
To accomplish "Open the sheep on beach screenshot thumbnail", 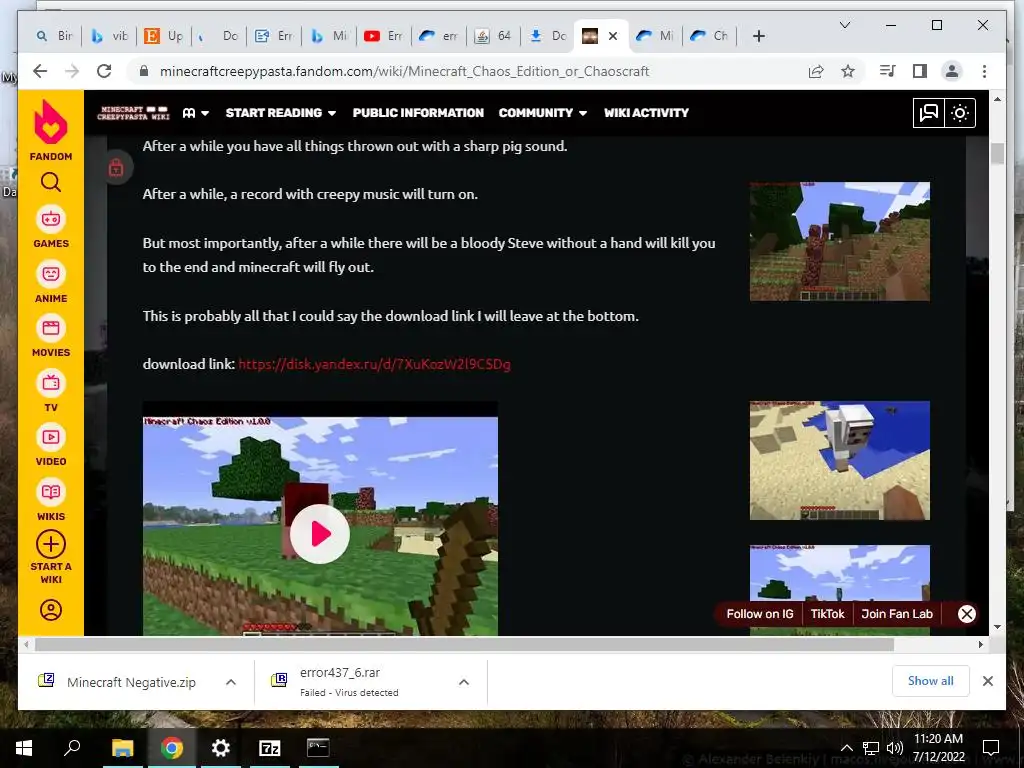I will point(839,460).
